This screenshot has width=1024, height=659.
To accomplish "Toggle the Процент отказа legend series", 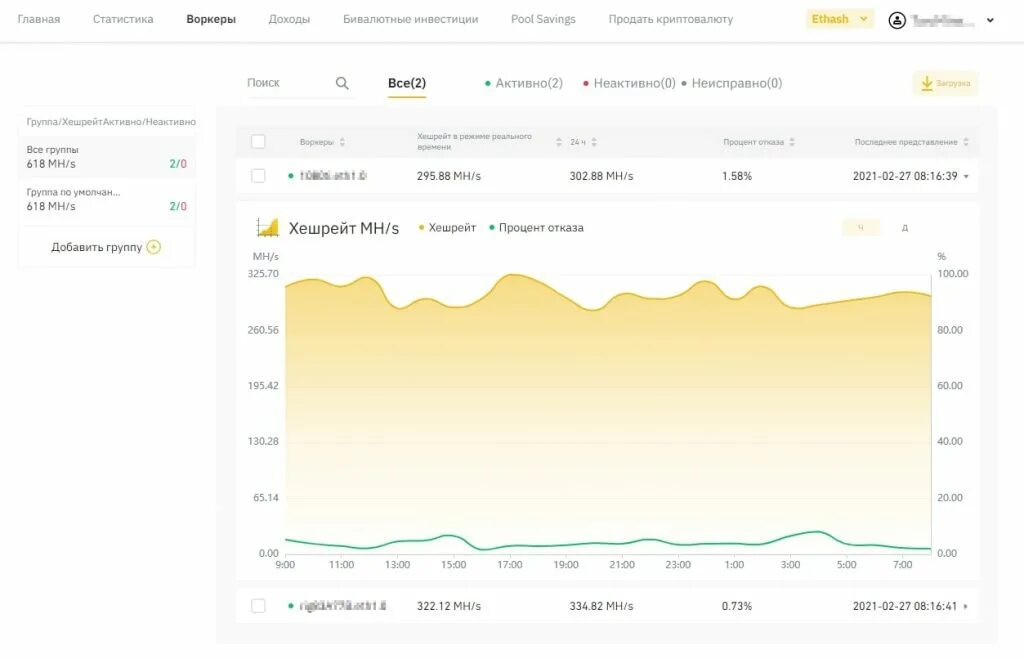I will [x=536, y=227].
